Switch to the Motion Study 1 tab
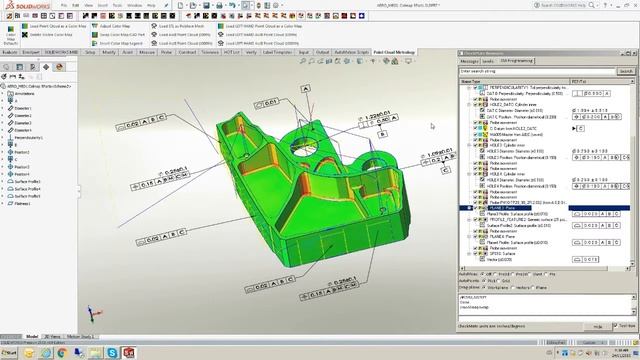 [80, 337]
